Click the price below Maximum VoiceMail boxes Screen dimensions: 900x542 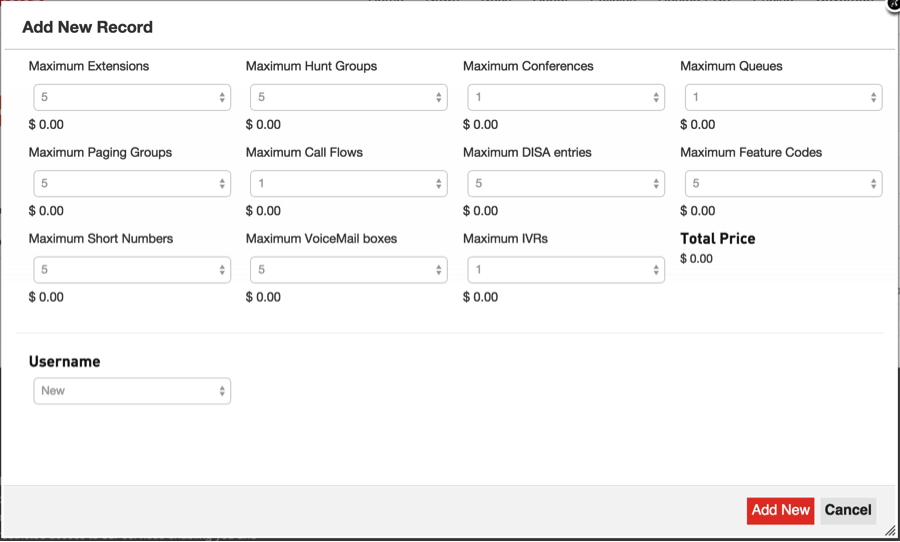[263, 297]
